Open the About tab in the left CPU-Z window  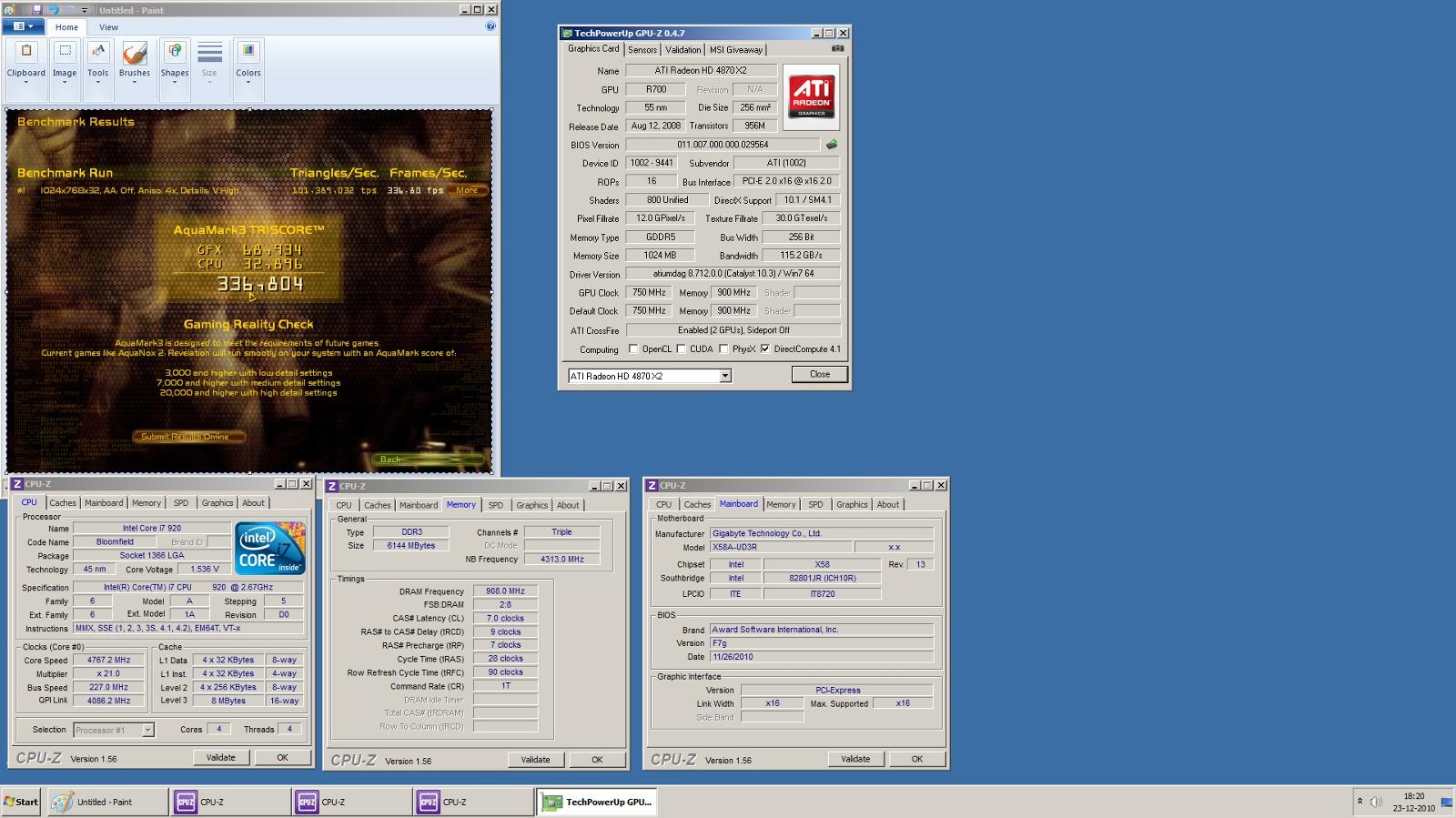(253, 503)
